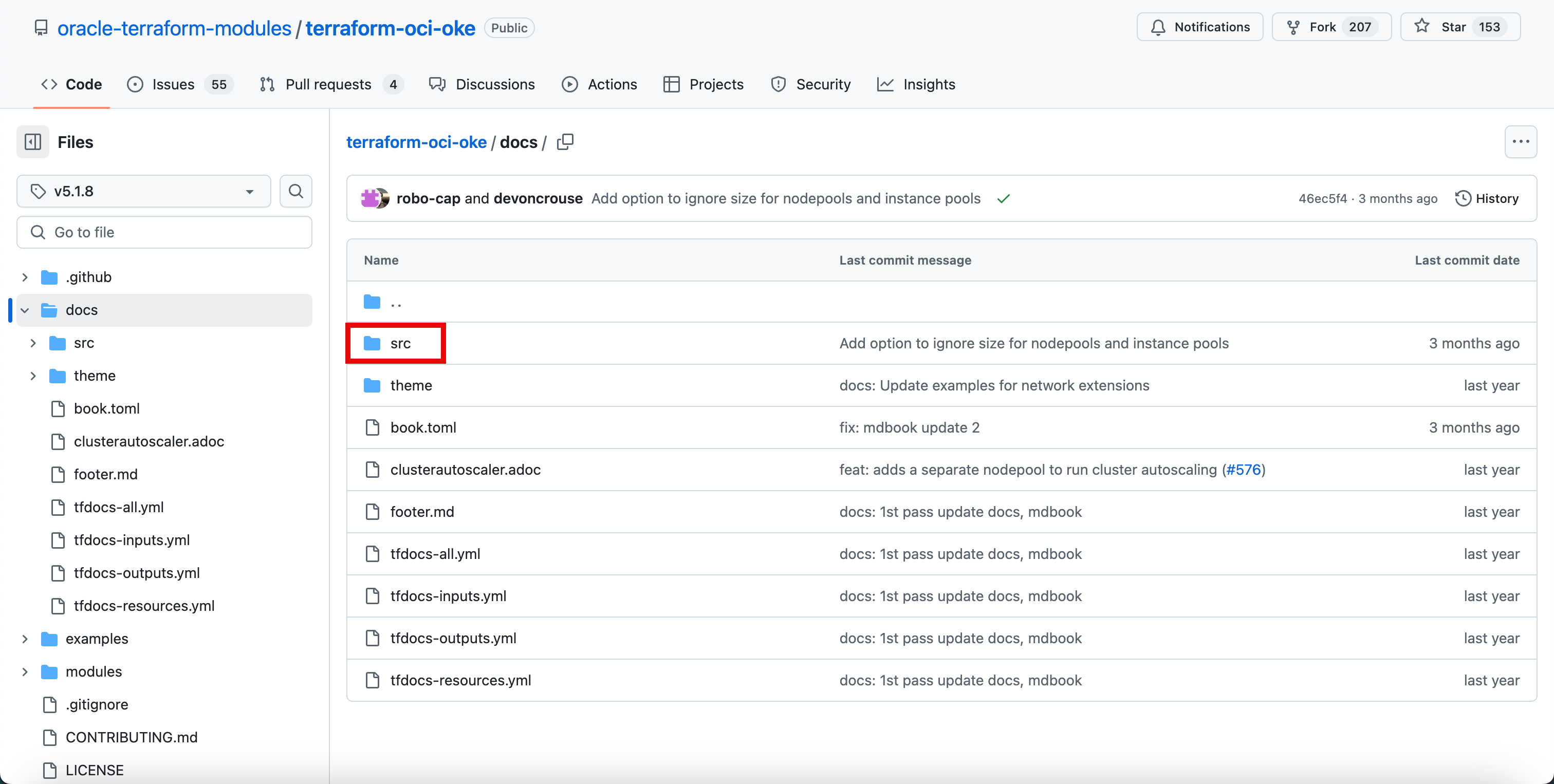Copy the docs path with copy icon

[565, 142]
